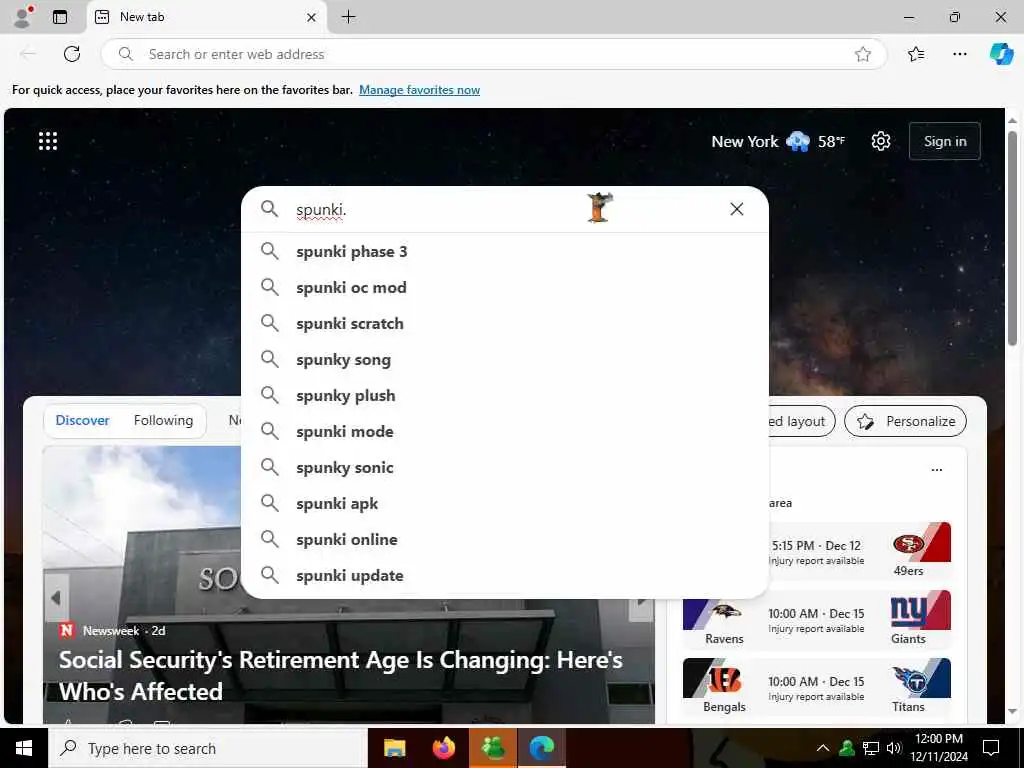Open the green people app on taskbar

coord(492,748)
